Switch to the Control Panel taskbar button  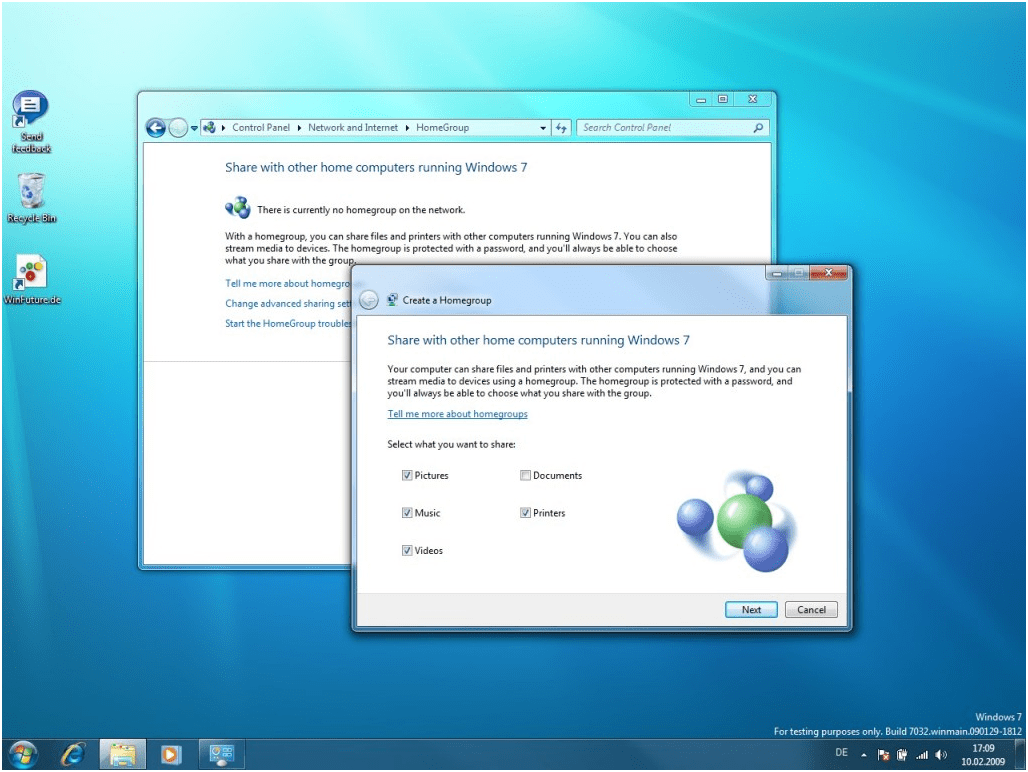click(222, 755)
